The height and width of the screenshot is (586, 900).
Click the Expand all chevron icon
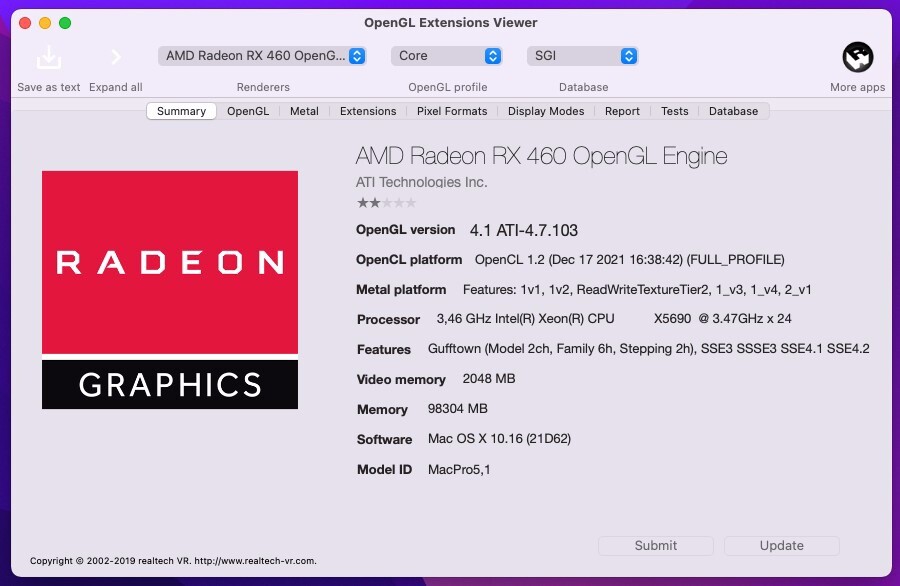click(116, 57)
